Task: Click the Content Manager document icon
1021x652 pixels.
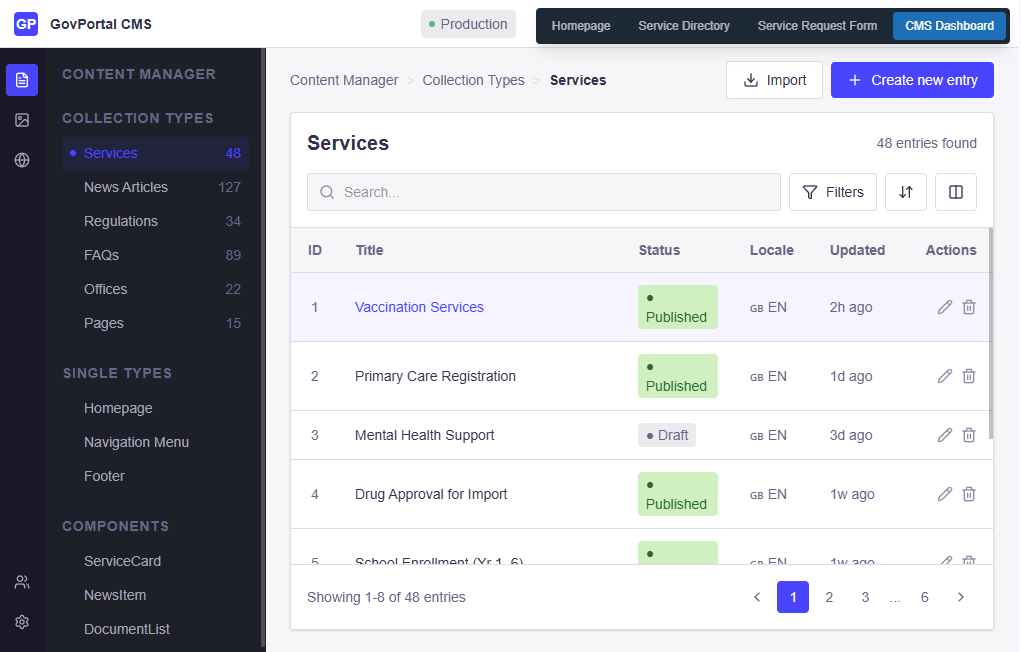Action: (22, 79)
